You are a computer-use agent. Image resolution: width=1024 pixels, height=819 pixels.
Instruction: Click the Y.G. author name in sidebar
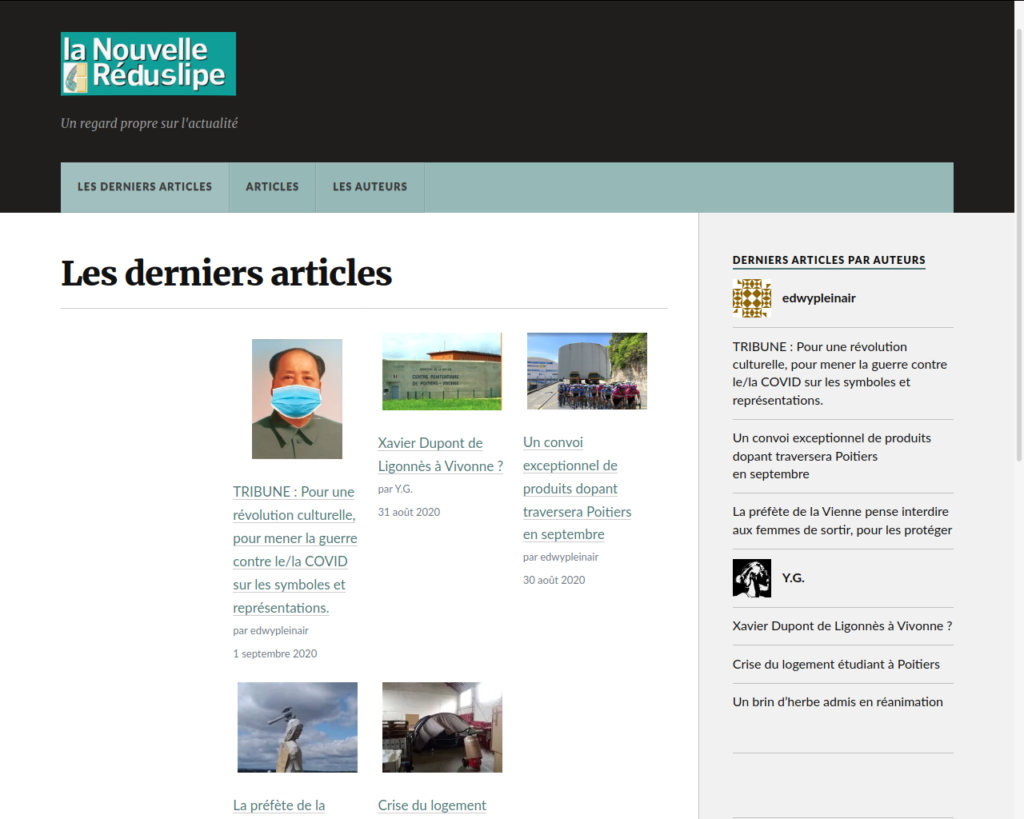pos(793,578)
